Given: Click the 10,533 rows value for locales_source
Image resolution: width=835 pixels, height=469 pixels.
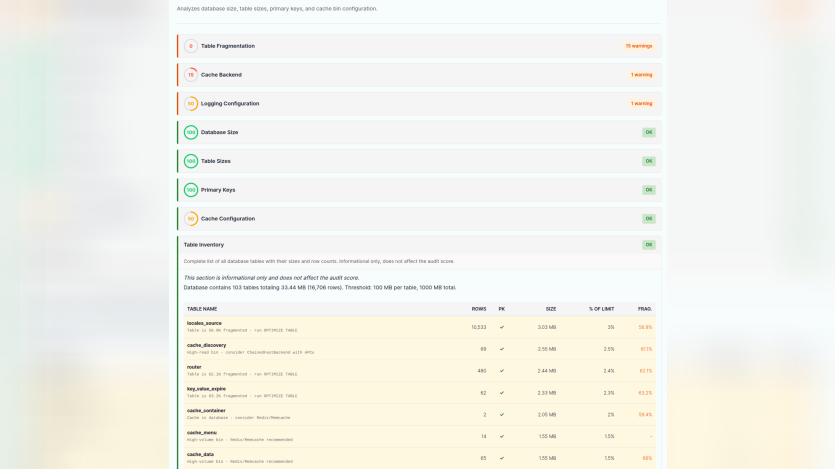Looking at the screenshot, I should pyautogui.click(x=478, y=327).
